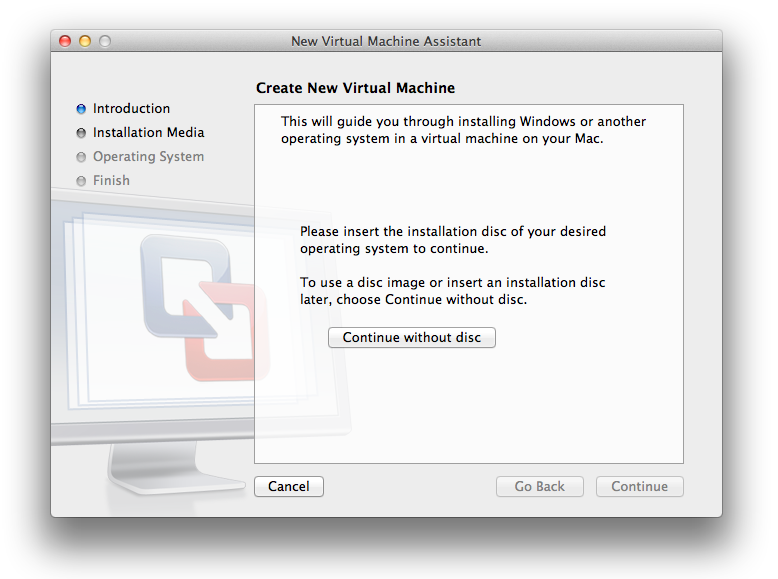Click the 'Please insert the installation disc' text

point(453,240)
